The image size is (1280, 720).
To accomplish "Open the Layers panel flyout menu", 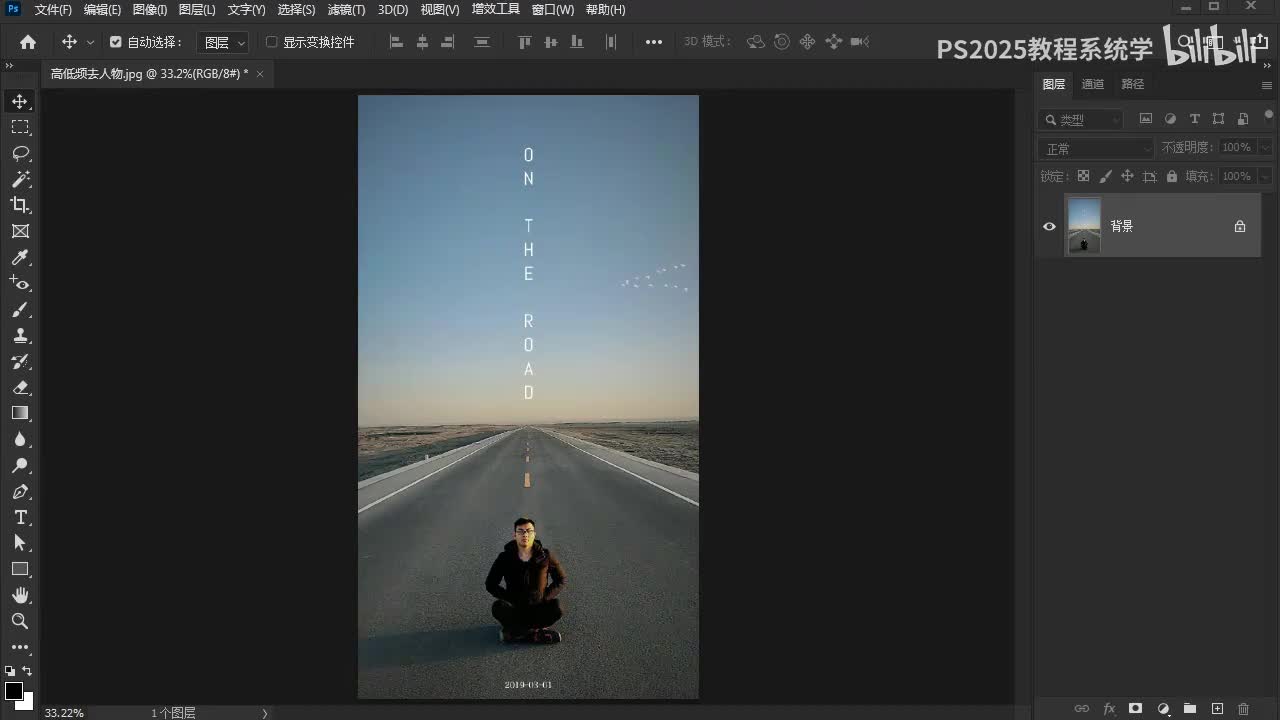I will (x=1267, y=85).
